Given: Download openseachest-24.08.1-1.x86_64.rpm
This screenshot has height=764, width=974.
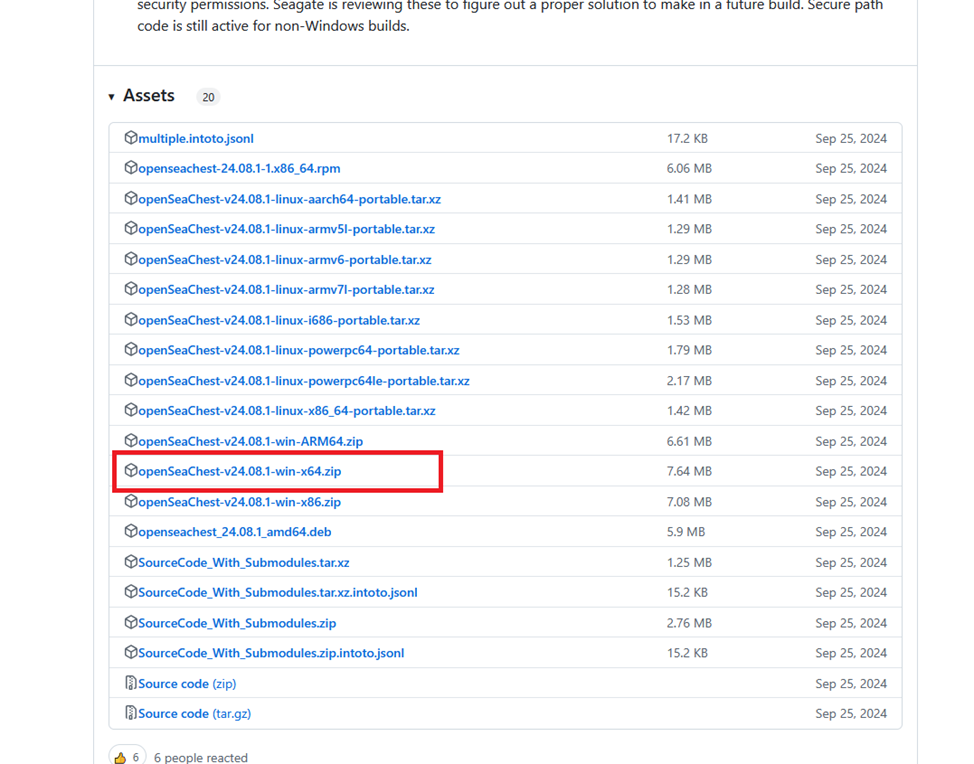Looking at the screenshot, I should point(239,168).
